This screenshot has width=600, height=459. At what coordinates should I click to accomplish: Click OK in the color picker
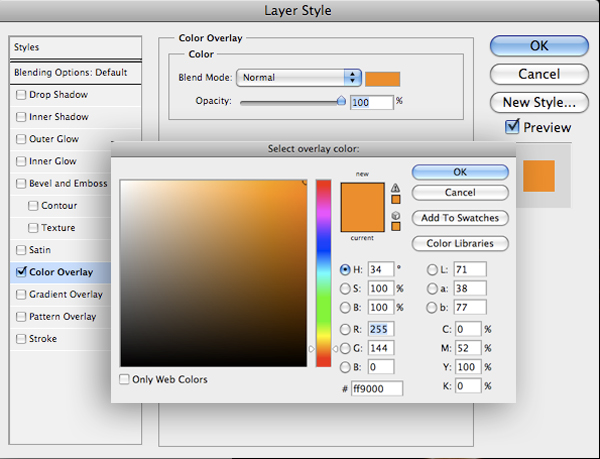click(x=460, y=172)
